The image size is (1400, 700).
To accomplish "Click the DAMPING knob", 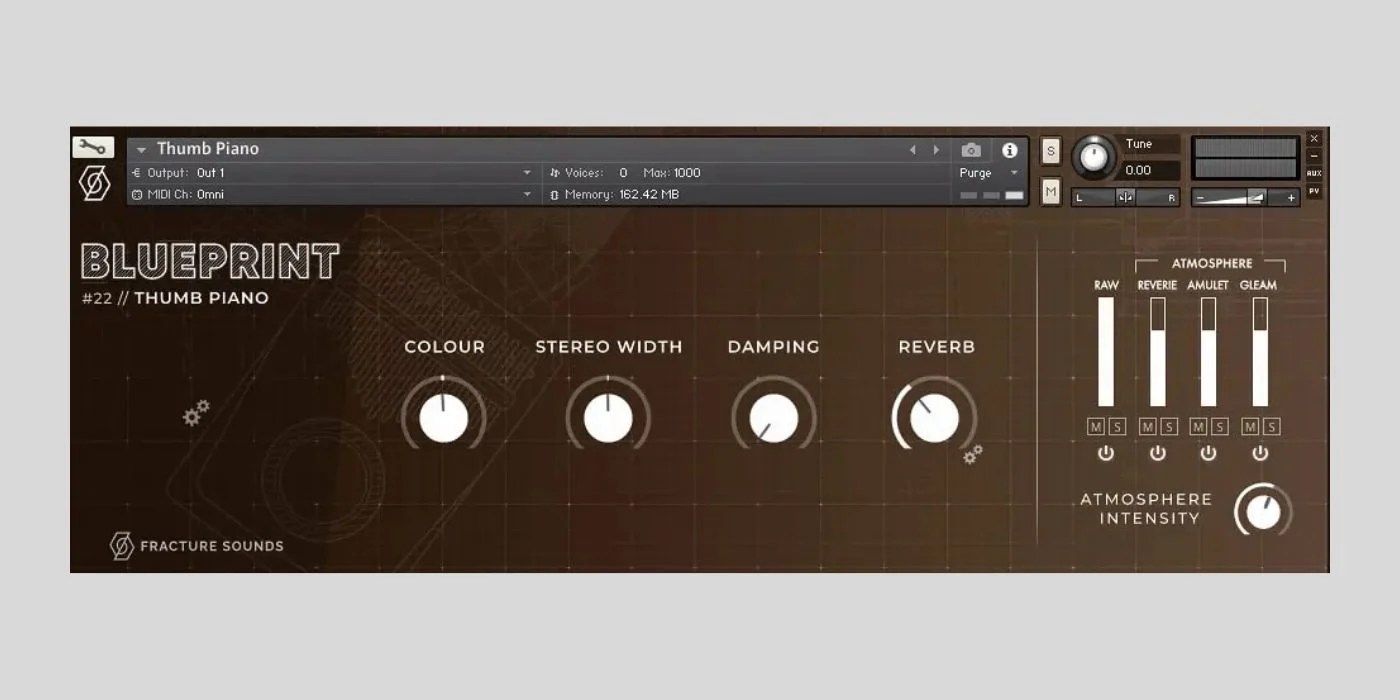I will point(774,418).
